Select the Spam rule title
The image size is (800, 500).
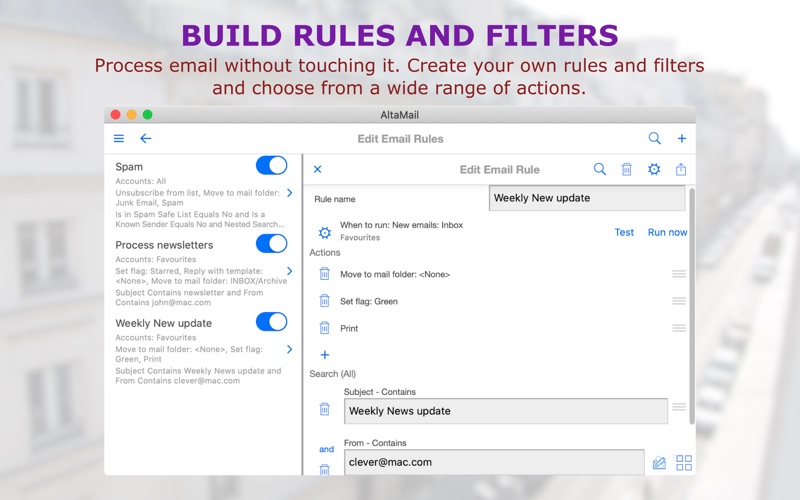129,167
